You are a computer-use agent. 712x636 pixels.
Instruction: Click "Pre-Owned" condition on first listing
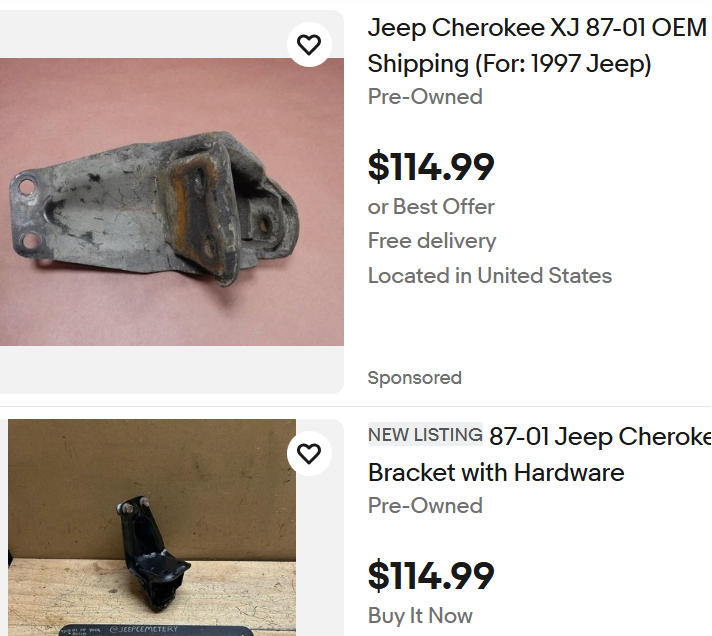click(425, 97)
